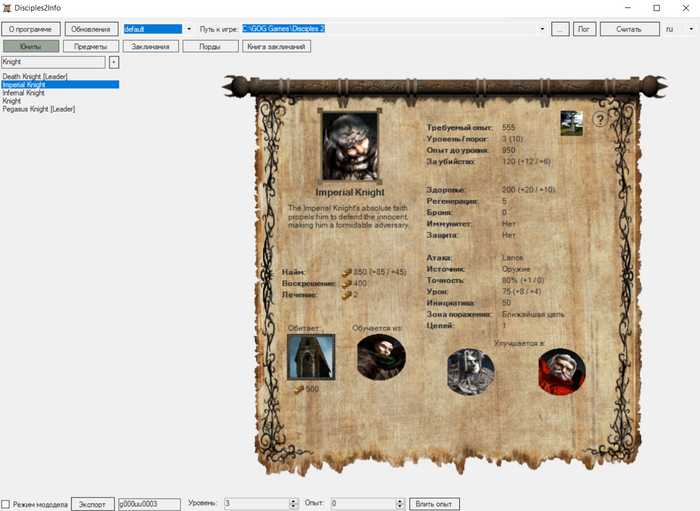The image size is (700, 511).
Task: Enable the Режим мододела checkbox
Action: [7, 504]
